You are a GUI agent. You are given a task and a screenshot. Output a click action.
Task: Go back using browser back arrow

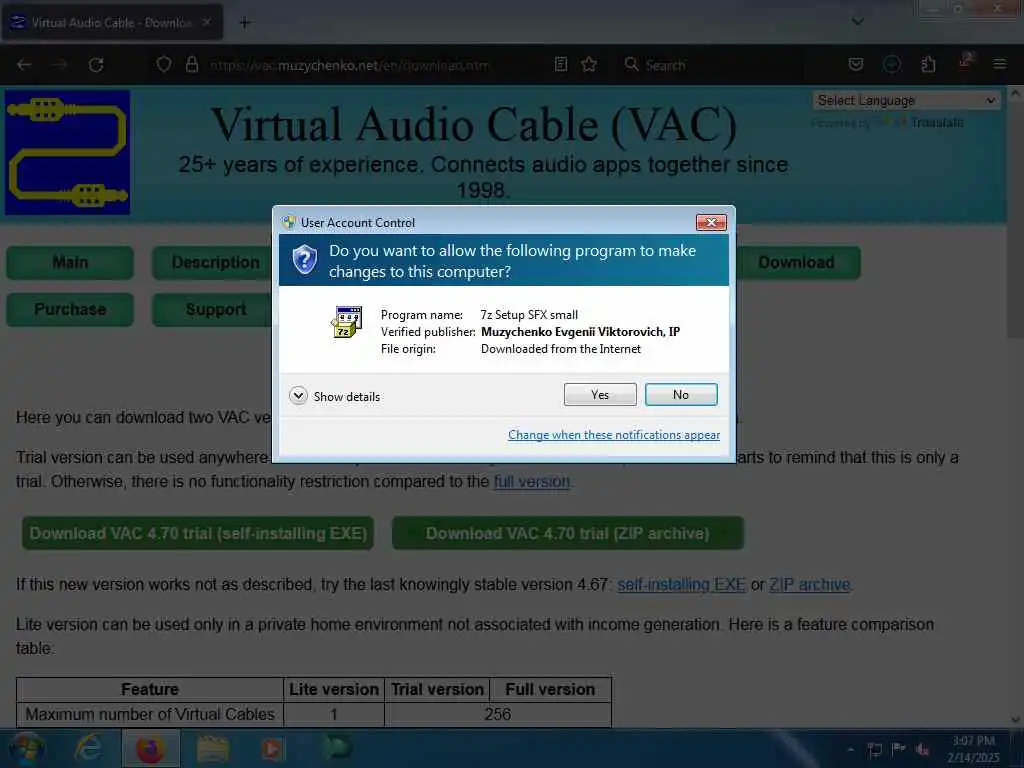click(24, 65)
